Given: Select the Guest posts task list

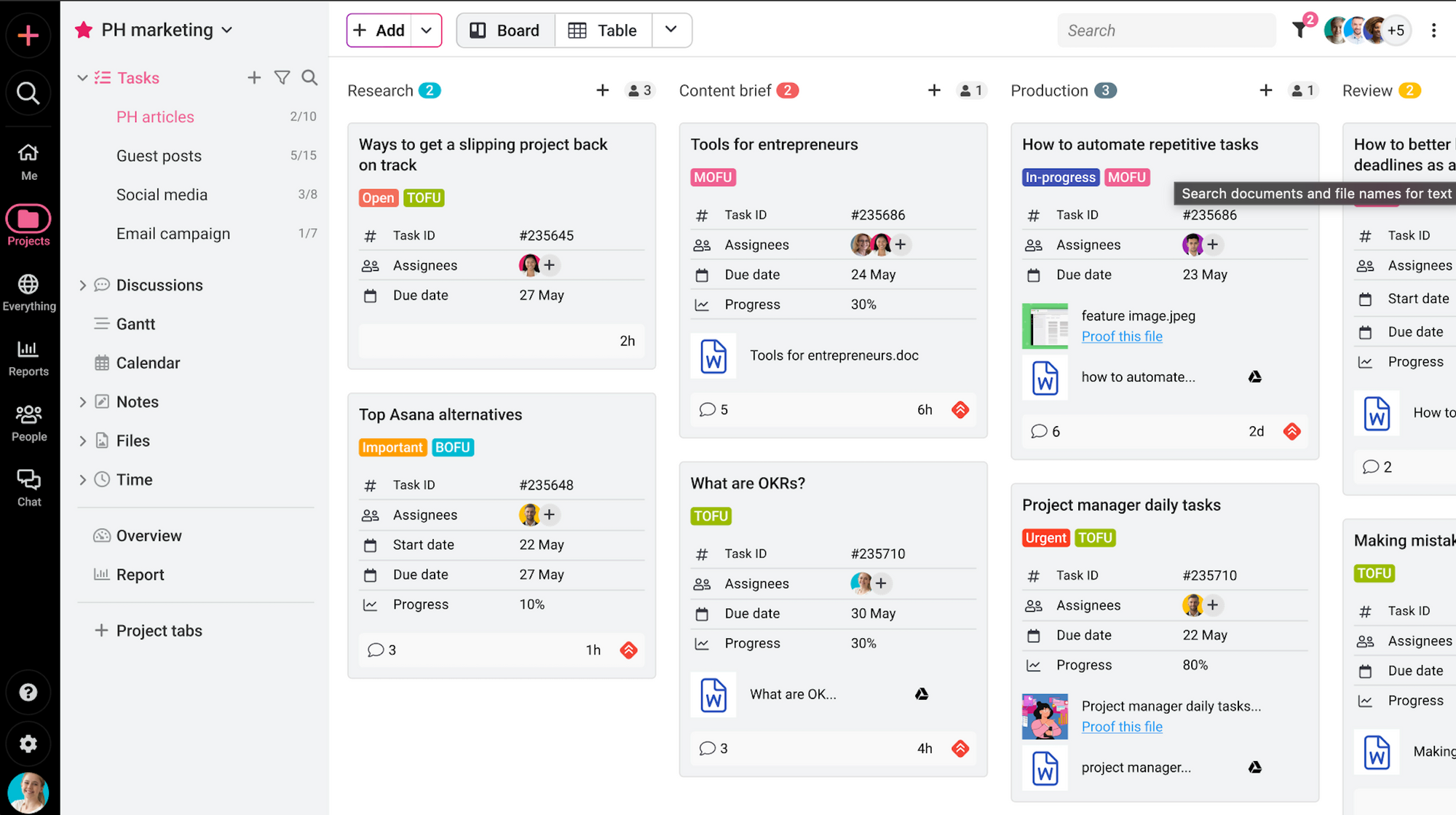Looking at the screenshot, I should (159, 156).
